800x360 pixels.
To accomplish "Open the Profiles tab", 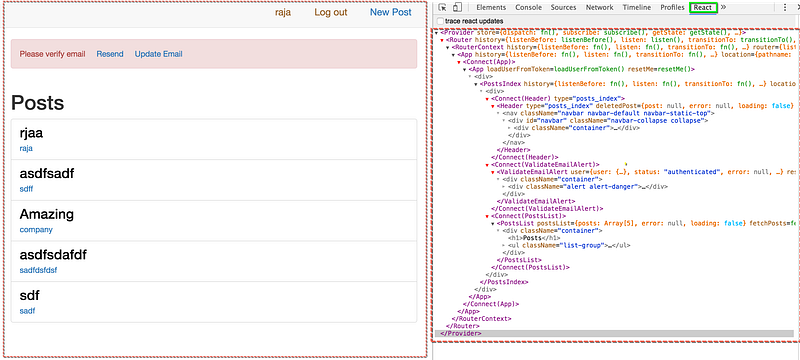I will [x=672, y=8].
